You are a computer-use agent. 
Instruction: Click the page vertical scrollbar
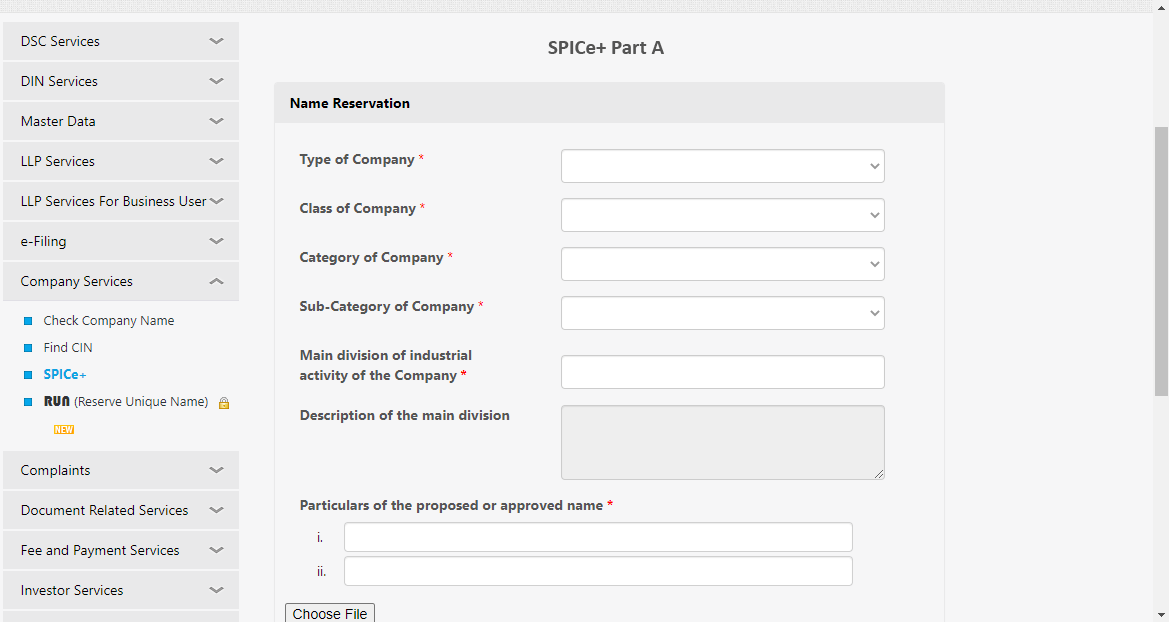(1161, 261)
